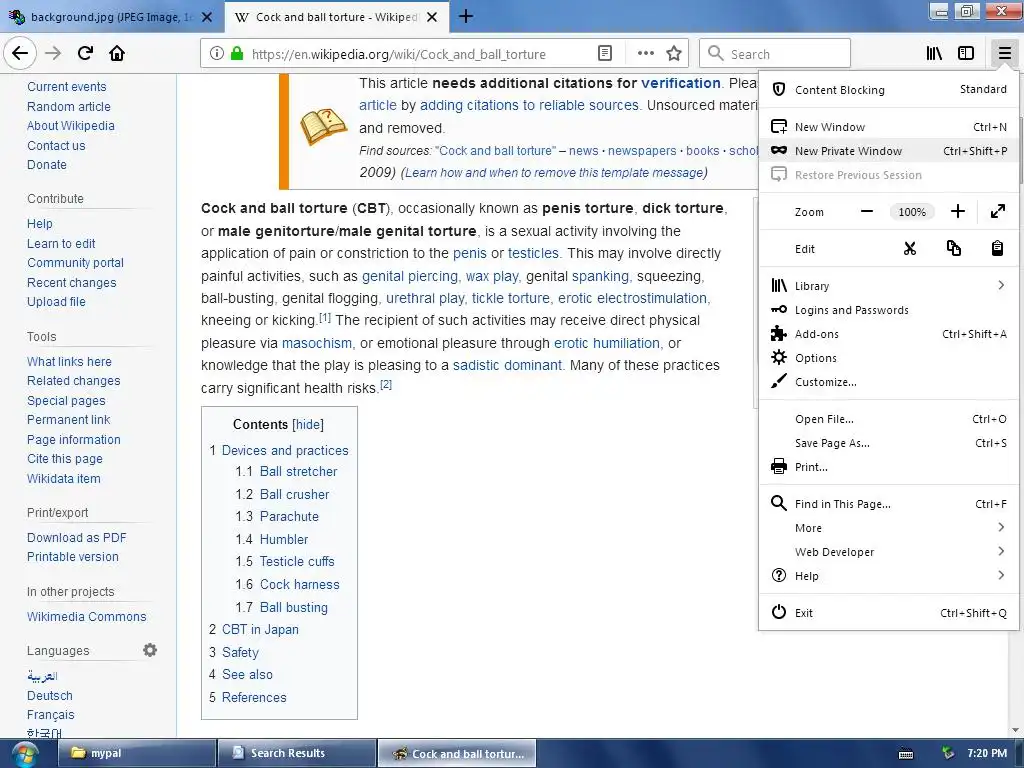Zoom out with the minus button
The width and height of the screenshot is (1024, 768).
point(867,212)
